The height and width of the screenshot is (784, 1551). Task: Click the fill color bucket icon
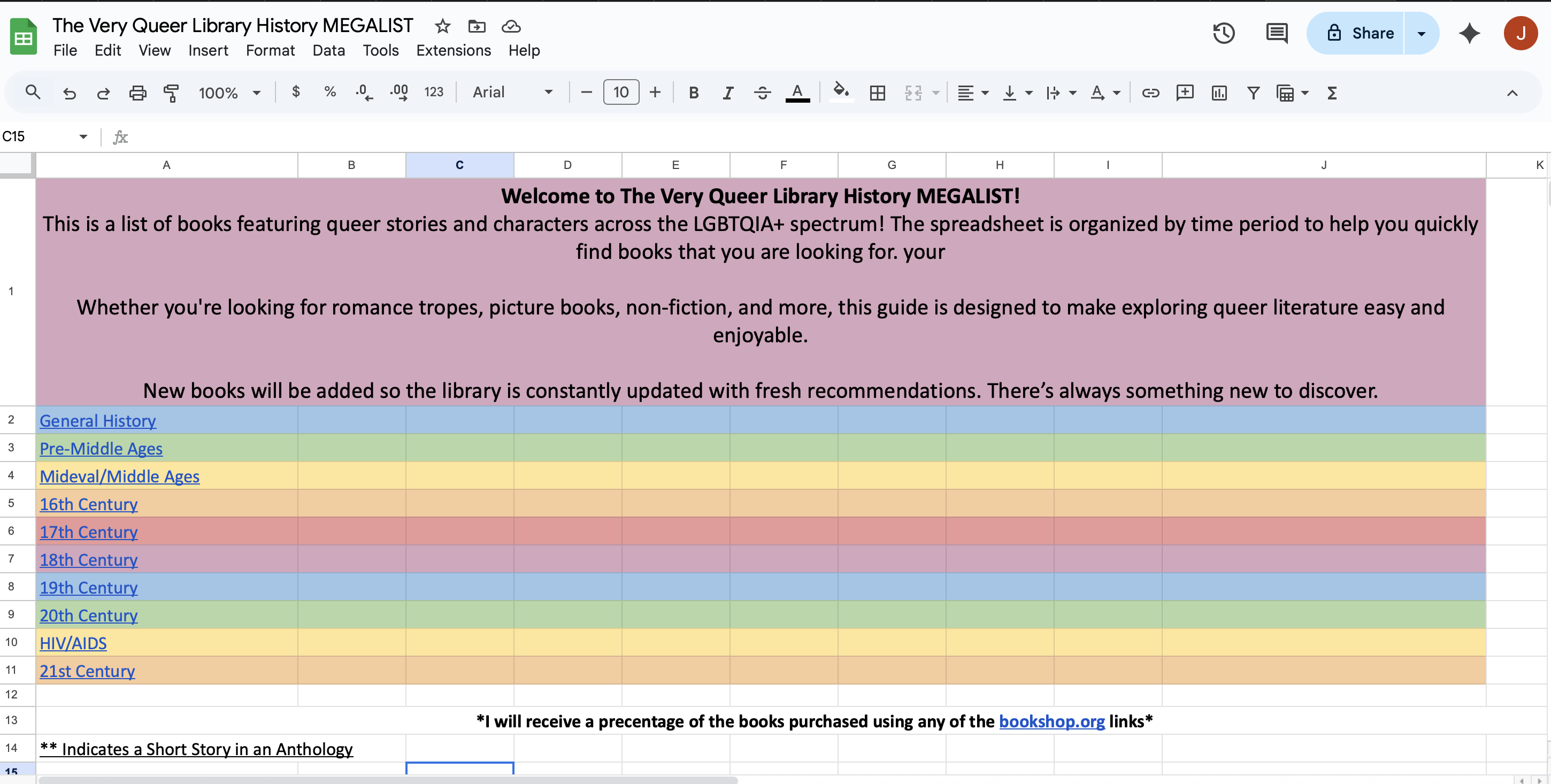[x=841, y=93]
